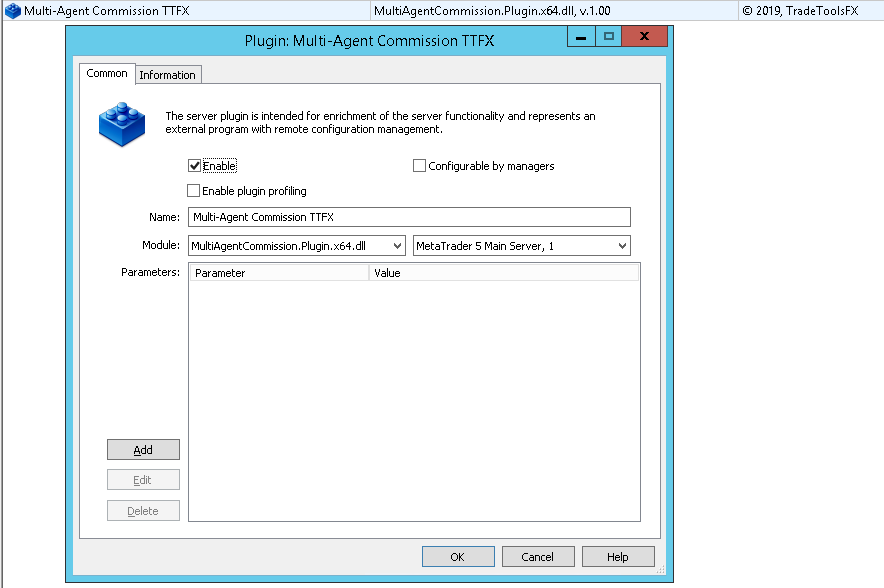884x588 pixels.
Task: Click into the Name input field
Action: pyautogui.click(x=409, y=217)
